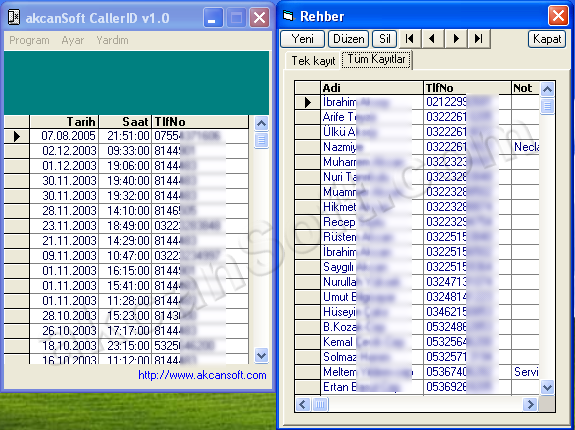Image resolution: width=575 pixels, height=430 pixels.
Task: Select the call dated 09.11.2003
Action: [x=126, y=256]
